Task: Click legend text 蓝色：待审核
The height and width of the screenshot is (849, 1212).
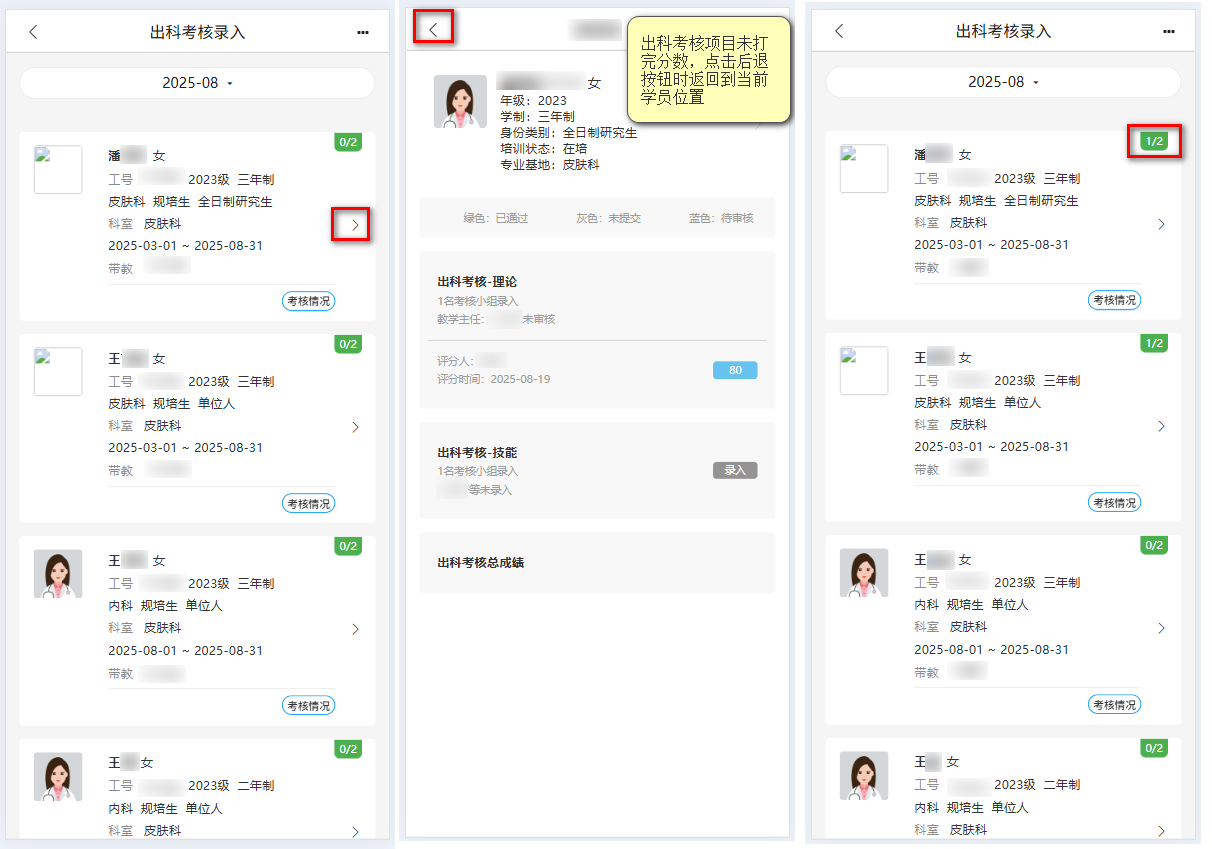Action: [x=721, y=217]
